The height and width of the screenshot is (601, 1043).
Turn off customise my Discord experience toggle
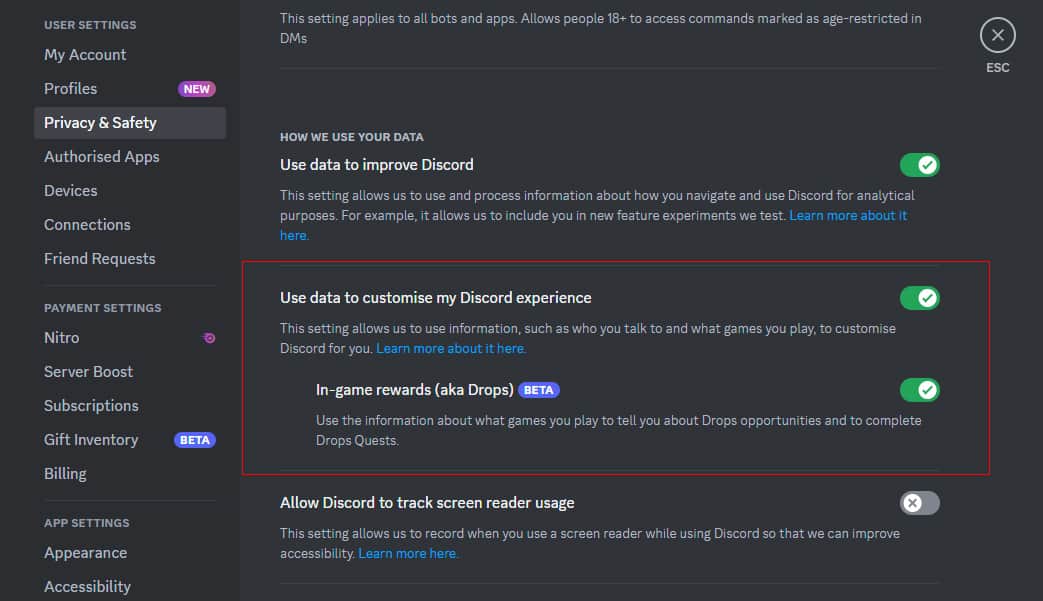pyautogui.click(x=919, y=298)
